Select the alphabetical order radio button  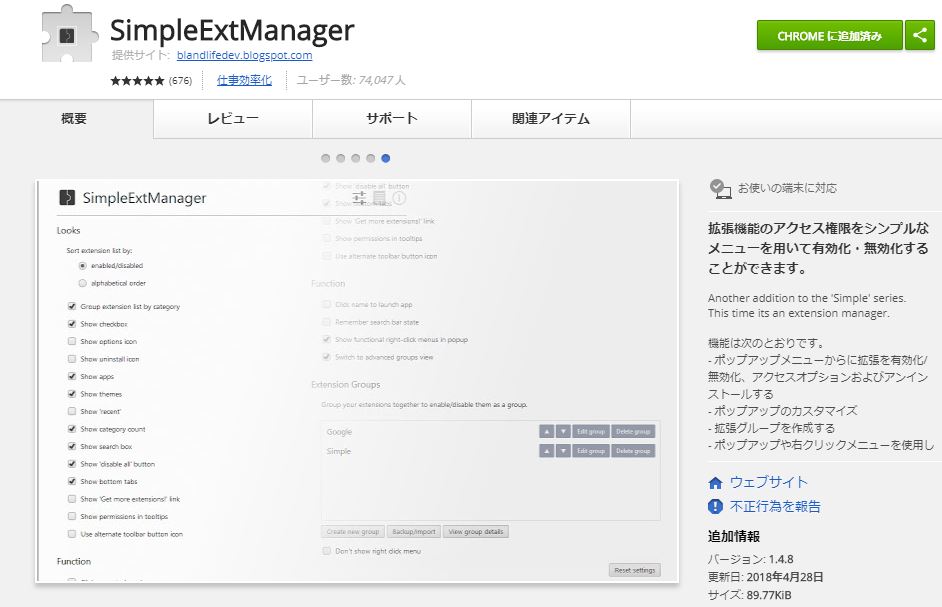point(82,283)
